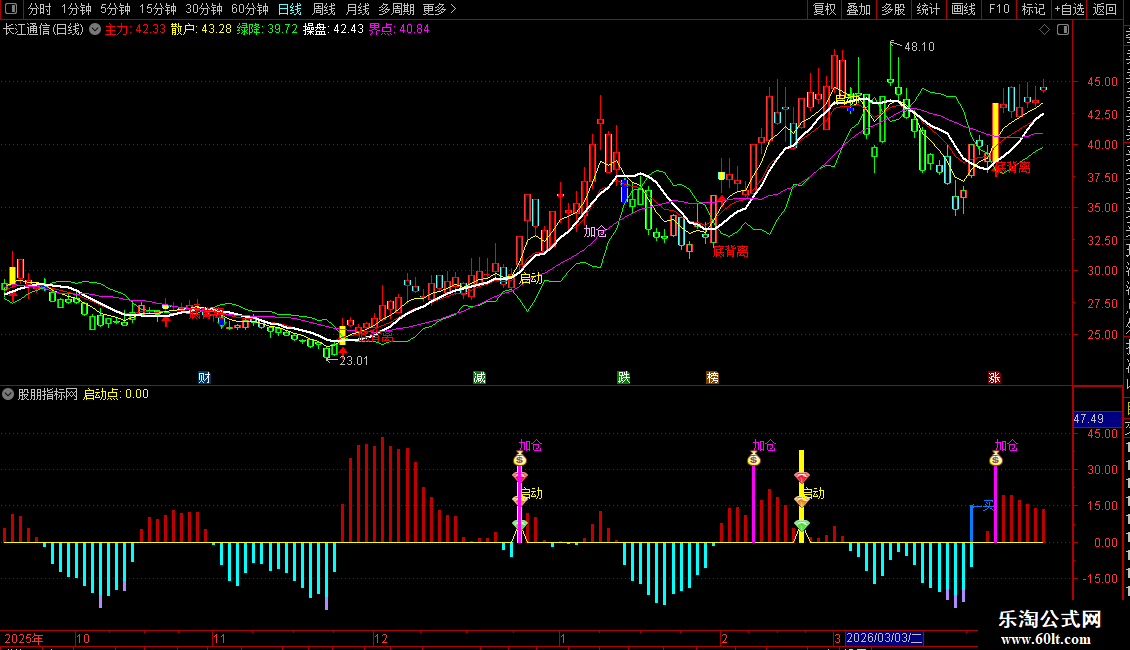The height and width of the screenshot is (650, 1130).
Task: Click the 涨 event marker icon
Action: click(995, 378)
